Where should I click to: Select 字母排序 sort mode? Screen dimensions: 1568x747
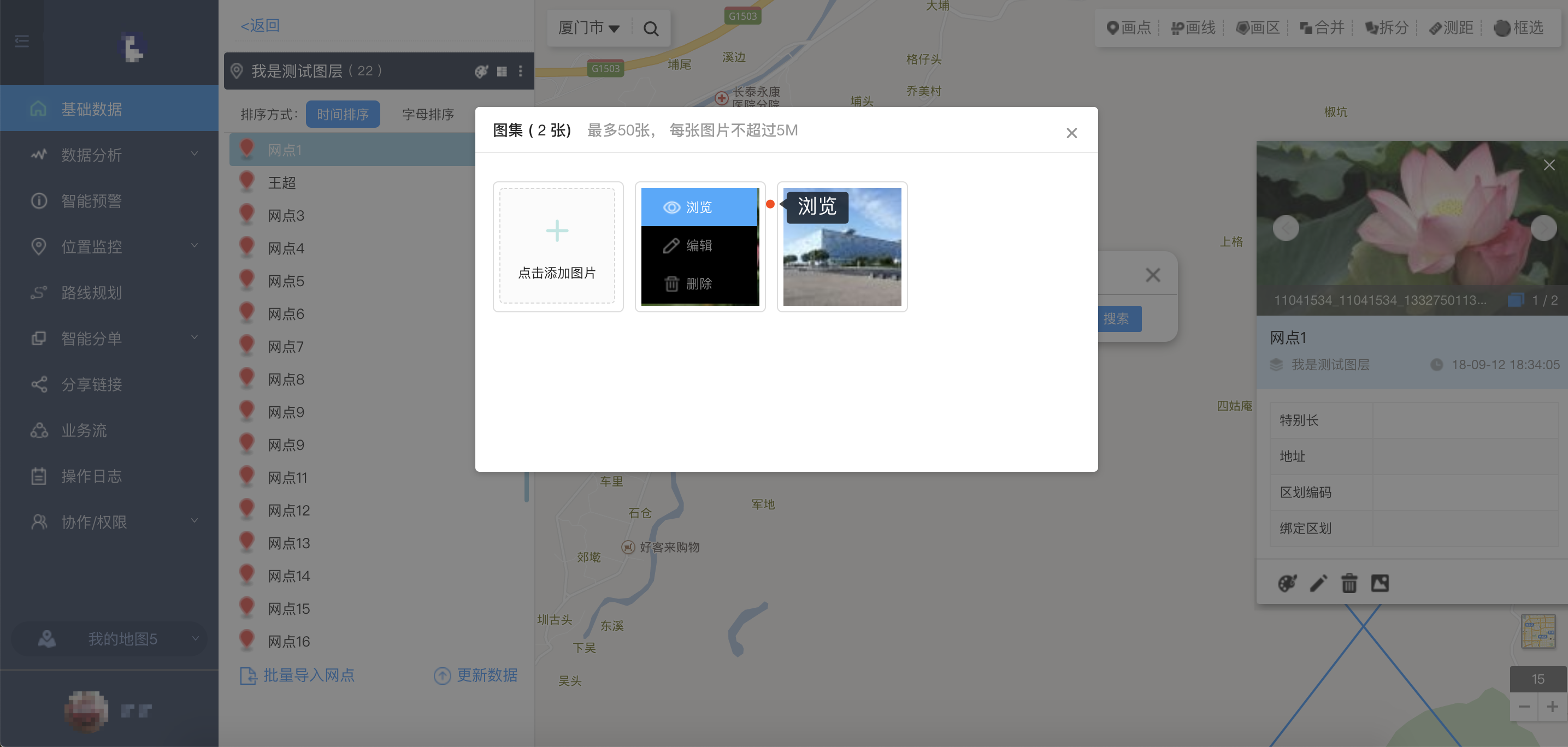[428, 114]
